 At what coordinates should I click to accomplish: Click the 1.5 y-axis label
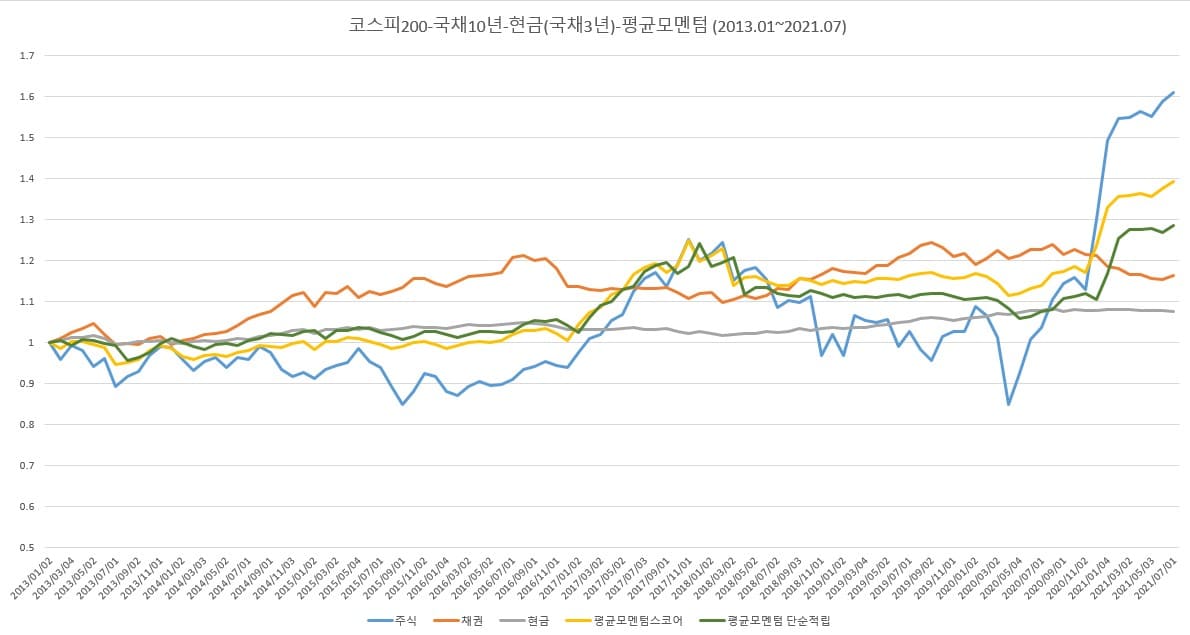(x=27, y=137)
